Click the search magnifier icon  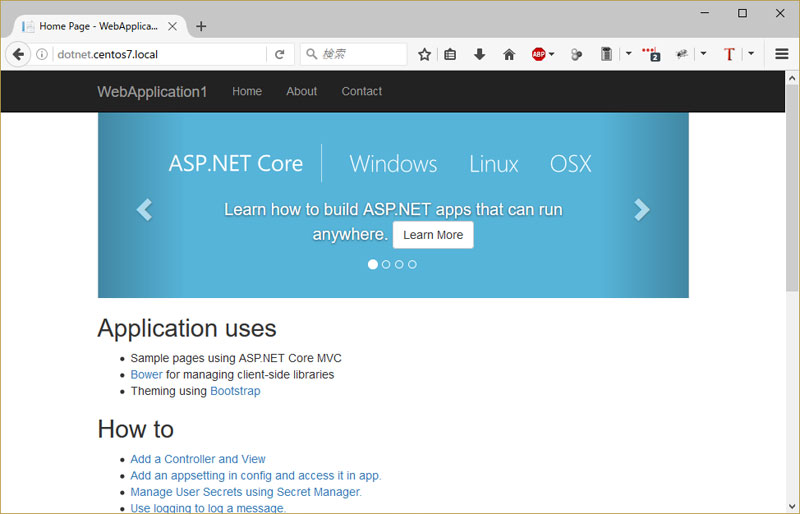[x=311, y=54]
